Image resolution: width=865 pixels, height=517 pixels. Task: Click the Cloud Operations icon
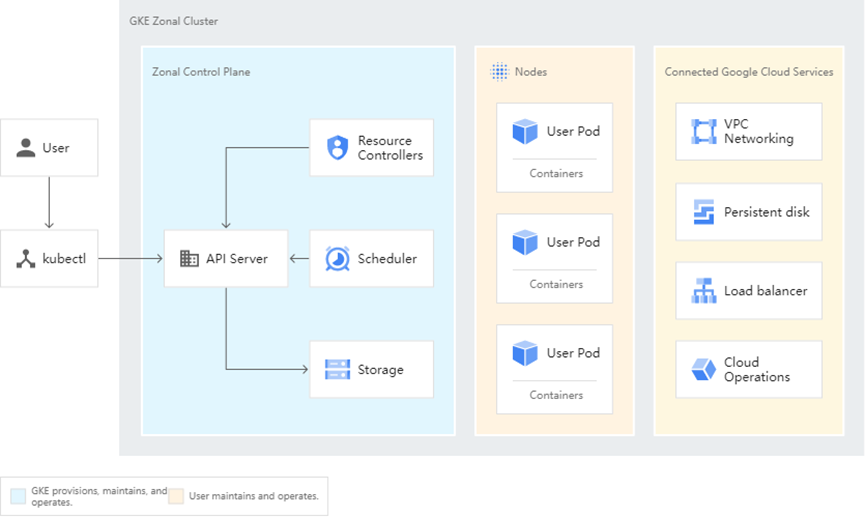click(703, 370)
